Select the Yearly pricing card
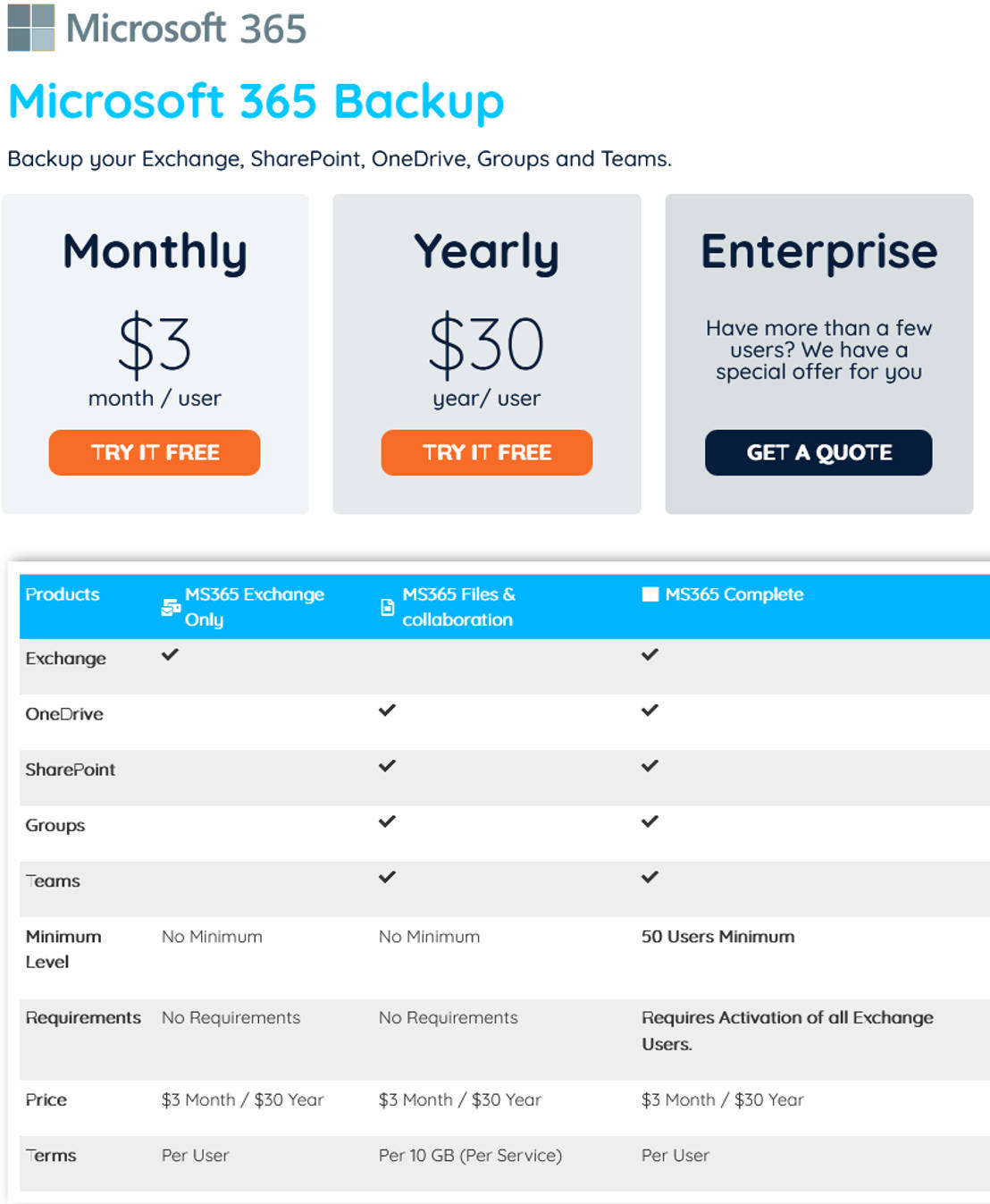 (x=486, y=353)
